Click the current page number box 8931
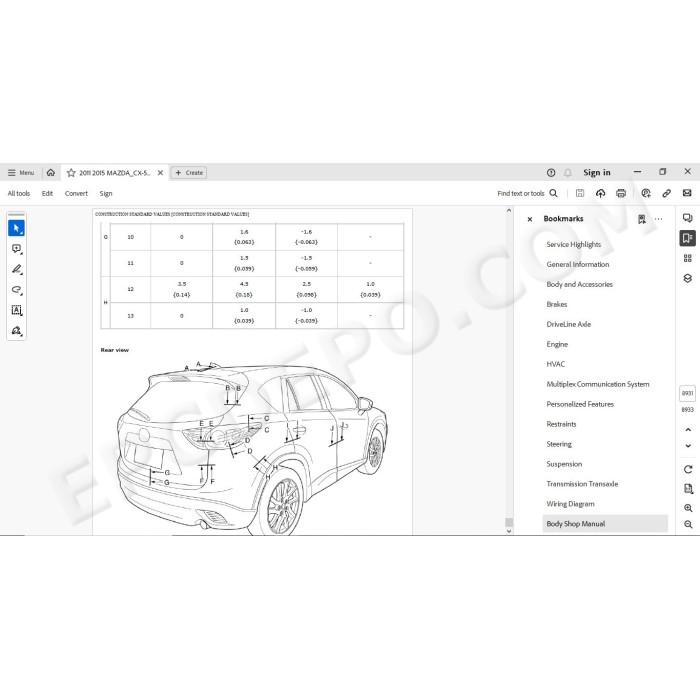Image resolution: width=700 pixels, height=700 pixels. 688,393
